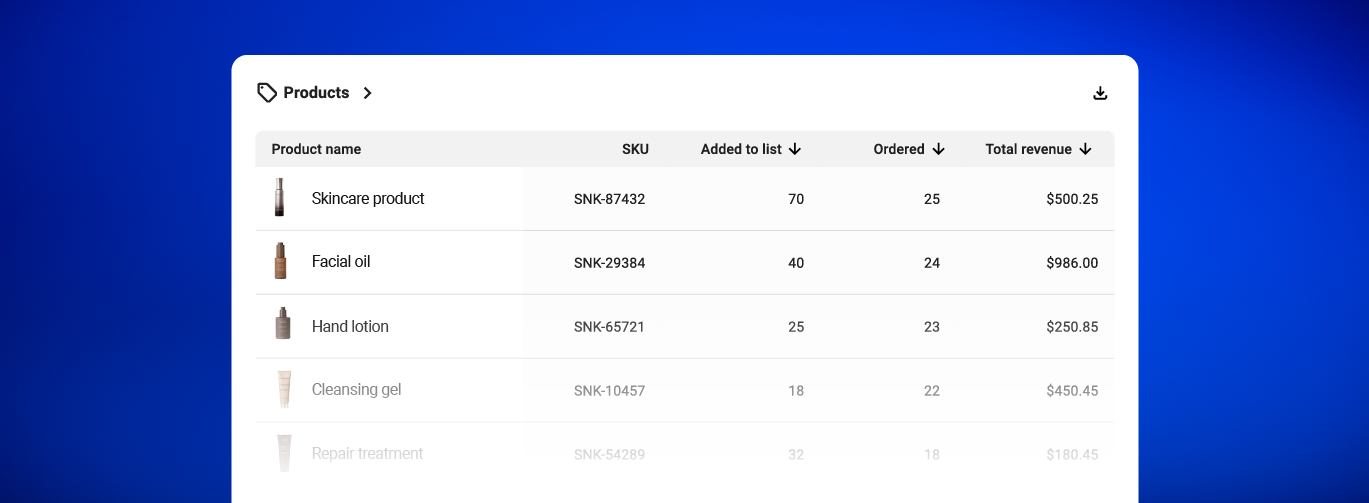Sort by Added to list arrow
The image size is (1369, 503).
pyautogui.click(x=795, y=149)
